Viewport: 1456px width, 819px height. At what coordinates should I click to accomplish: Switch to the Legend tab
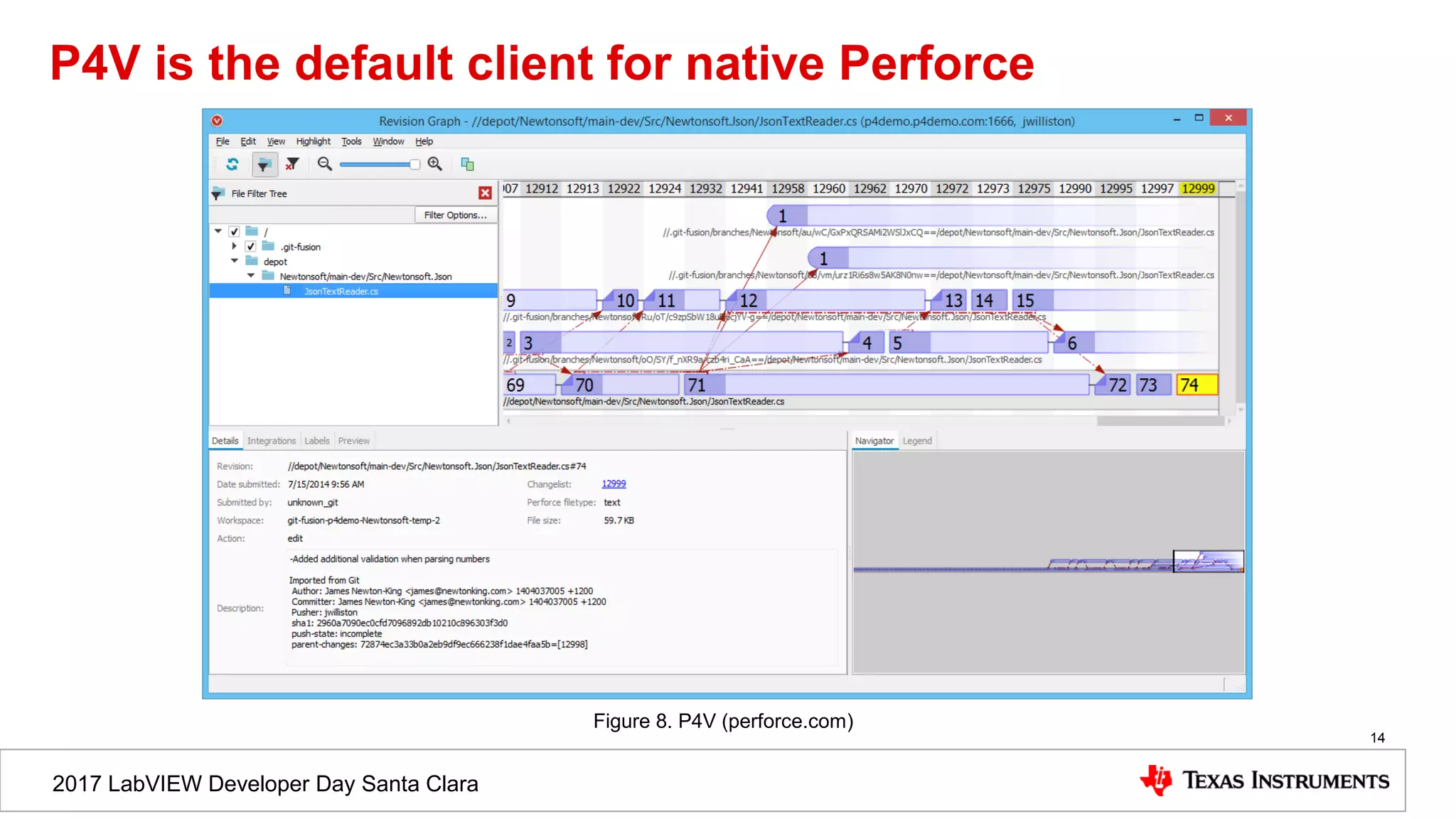pos(917,441)
